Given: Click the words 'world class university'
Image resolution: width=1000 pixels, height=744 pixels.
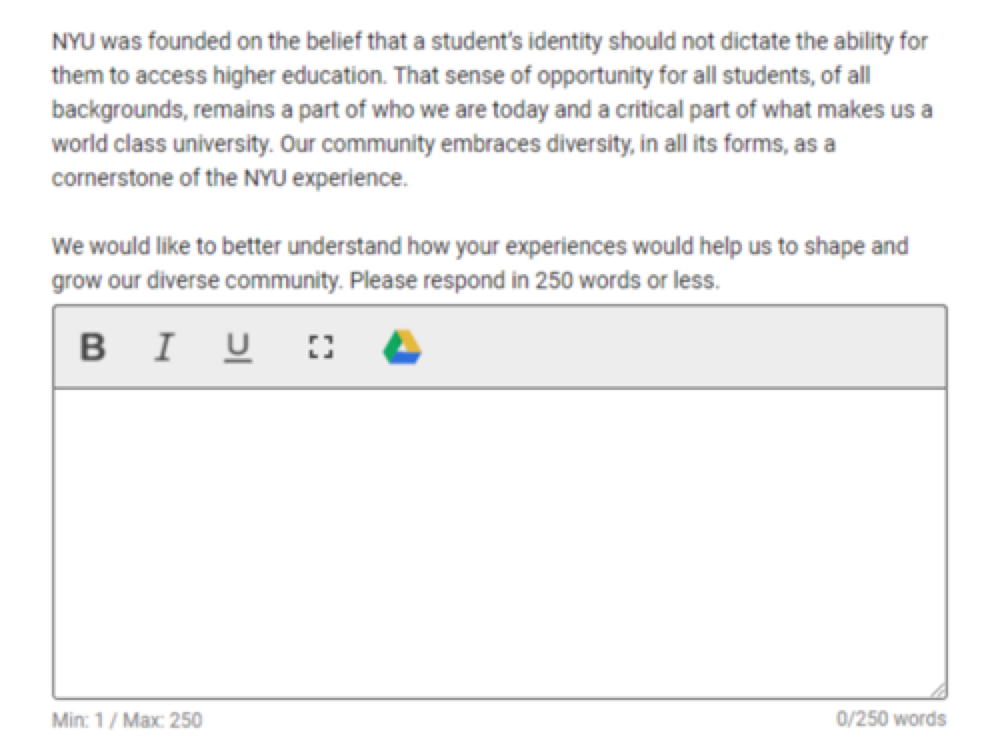Looking at the screenshot, I should tap(160, 144).
